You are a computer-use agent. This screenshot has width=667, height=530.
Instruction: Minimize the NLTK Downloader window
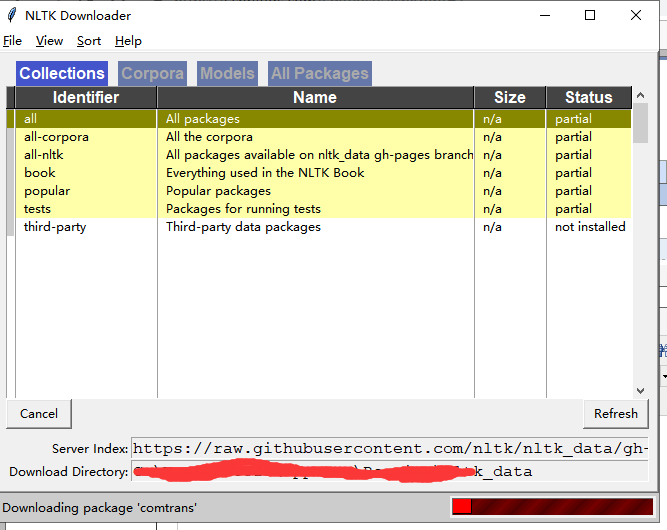[x=545, y=15]
